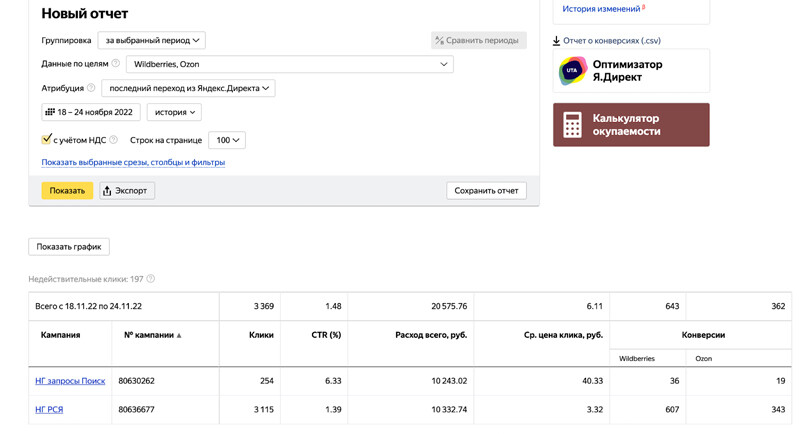This screenshot has width=800, height=434.
Task: Click the Кампания column header
Action: coord(60,335)
